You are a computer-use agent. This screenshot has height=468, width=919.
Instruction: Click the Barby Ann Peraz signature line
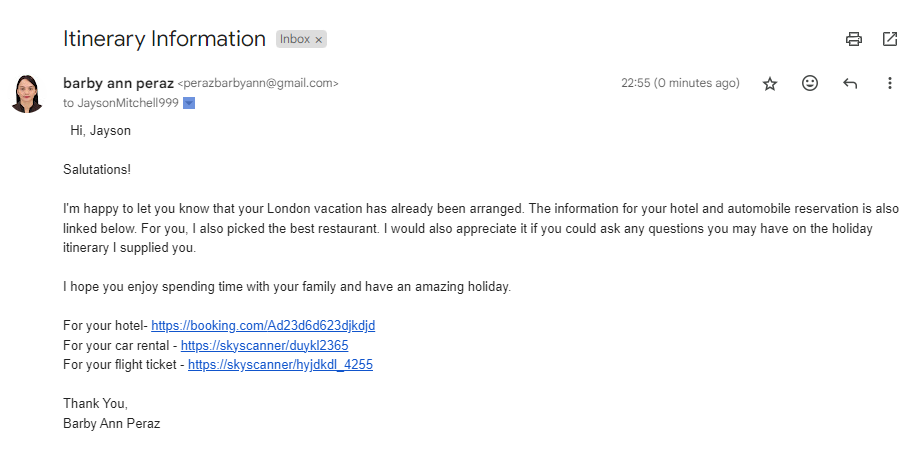point(111,423)
